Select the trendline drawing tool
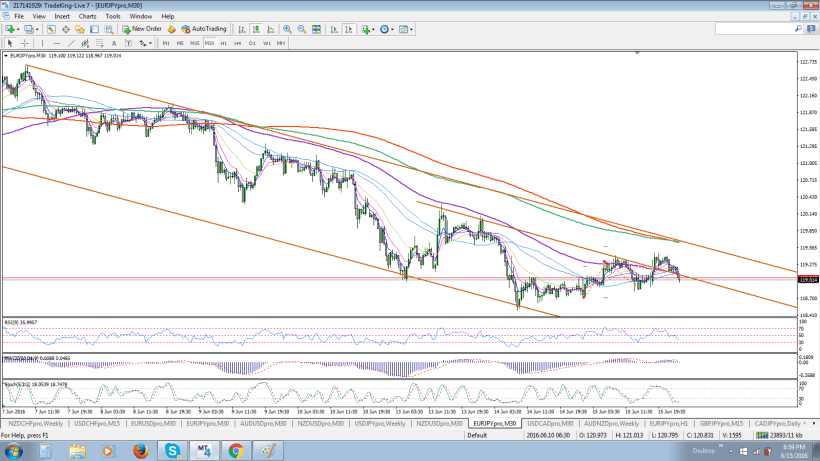 click(x=71, y=43)
